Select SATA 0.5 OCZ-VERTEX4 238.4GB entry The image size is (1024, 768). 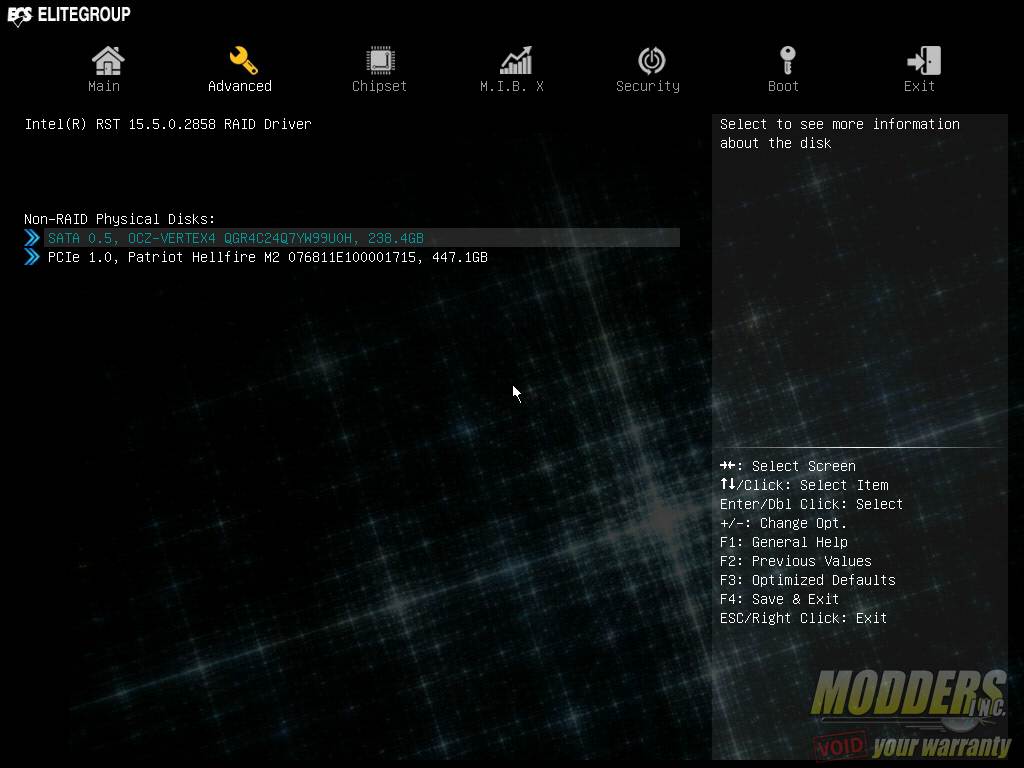pos(362,238)
